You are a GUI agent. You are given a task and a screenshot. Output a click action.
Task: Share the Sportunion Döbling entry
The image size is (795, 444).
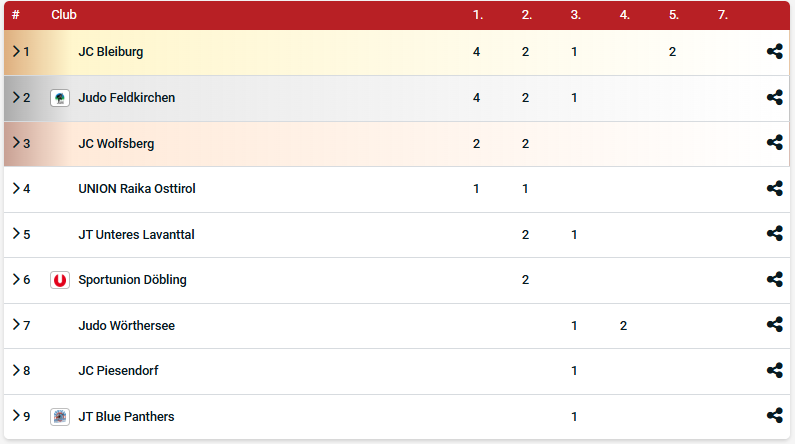[774, 280]
